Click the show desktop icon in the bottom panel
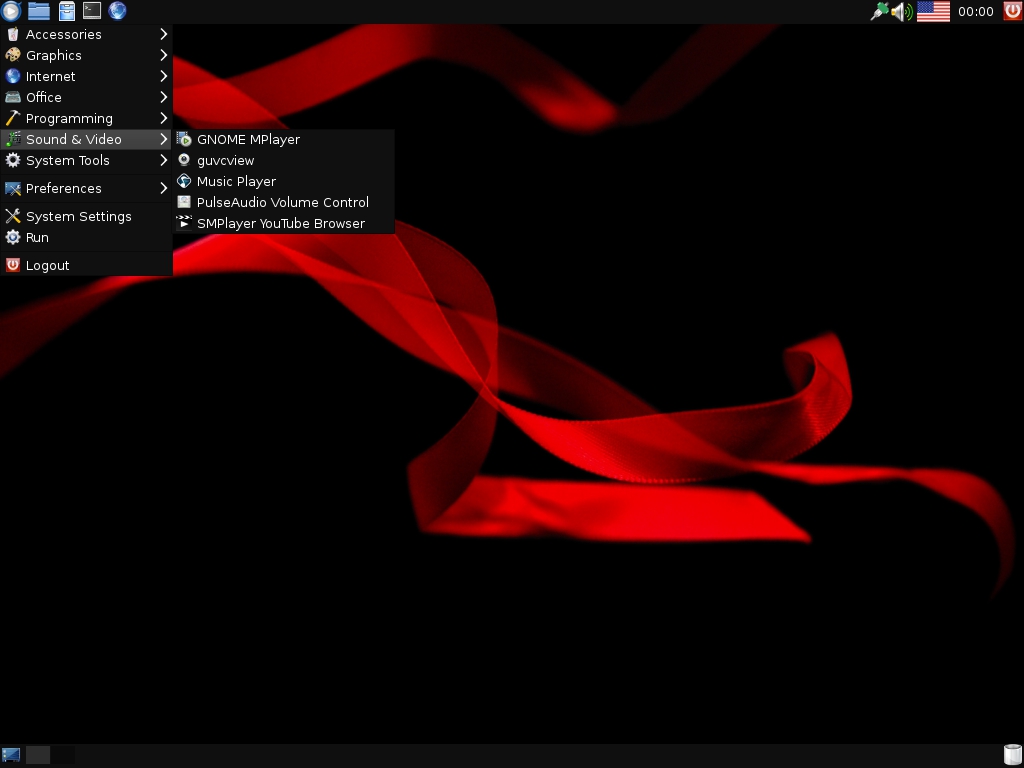Screen dimensions: 1024x768 coord(11,755)
